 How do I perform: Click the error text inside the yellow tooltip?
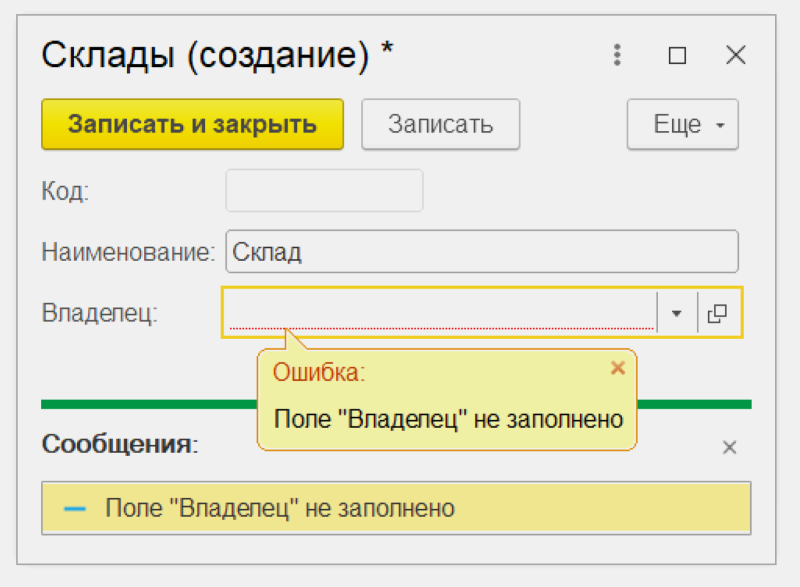[448, 419]
